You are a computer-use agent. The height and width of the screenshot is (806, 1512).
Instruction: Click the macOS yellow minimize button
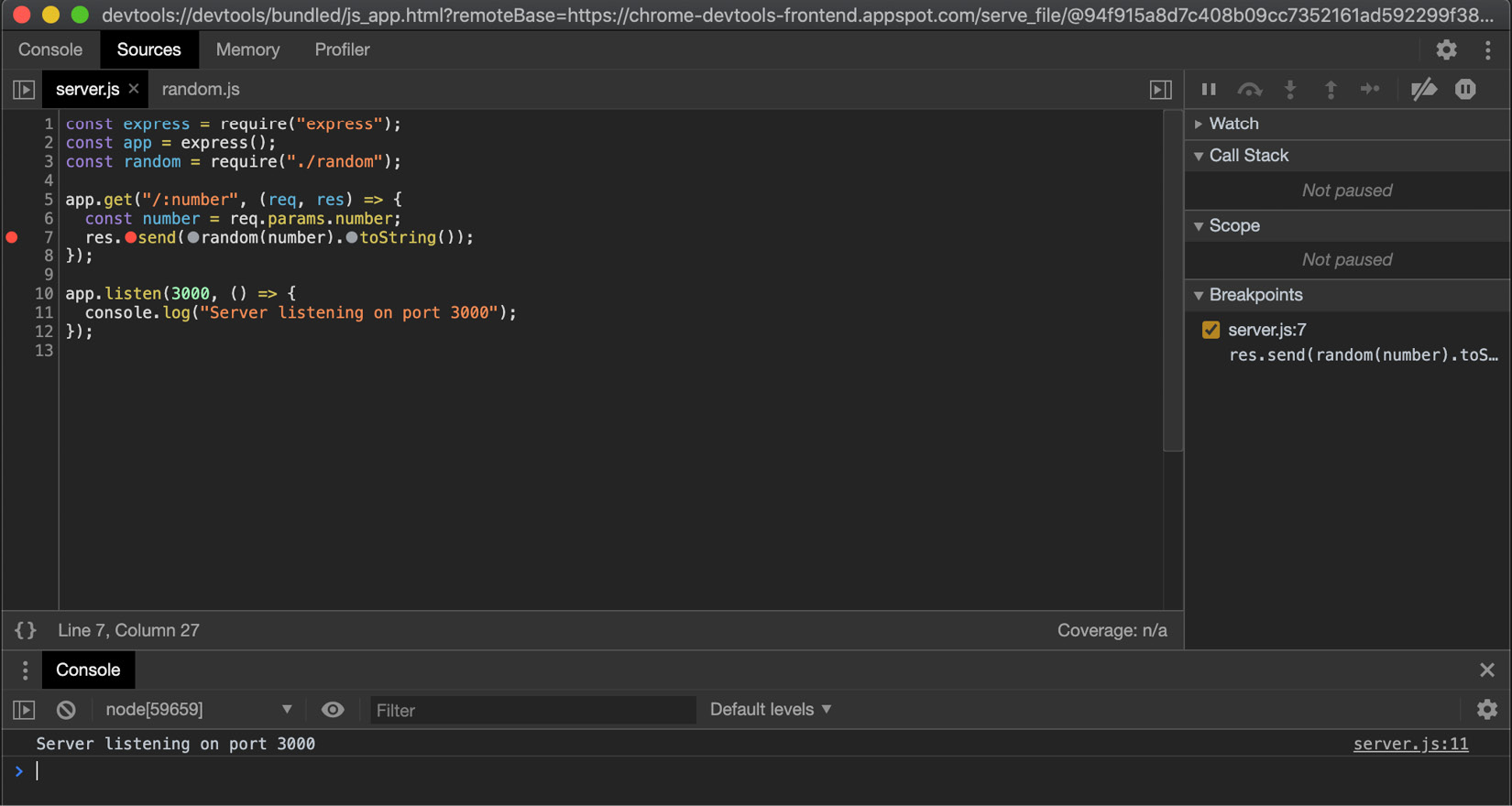coord(50,15)
